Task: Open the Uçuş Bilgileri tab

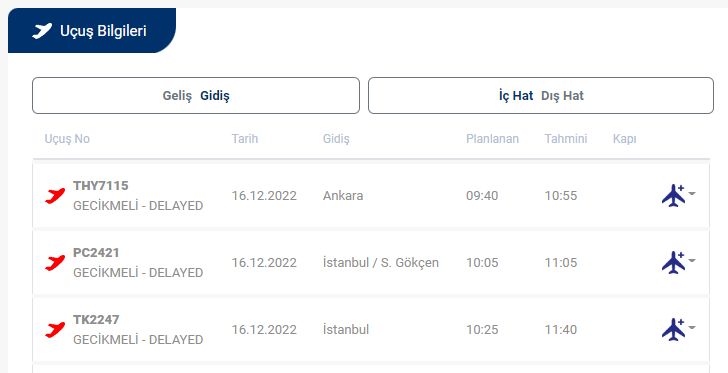Action: tap(92, 30)
